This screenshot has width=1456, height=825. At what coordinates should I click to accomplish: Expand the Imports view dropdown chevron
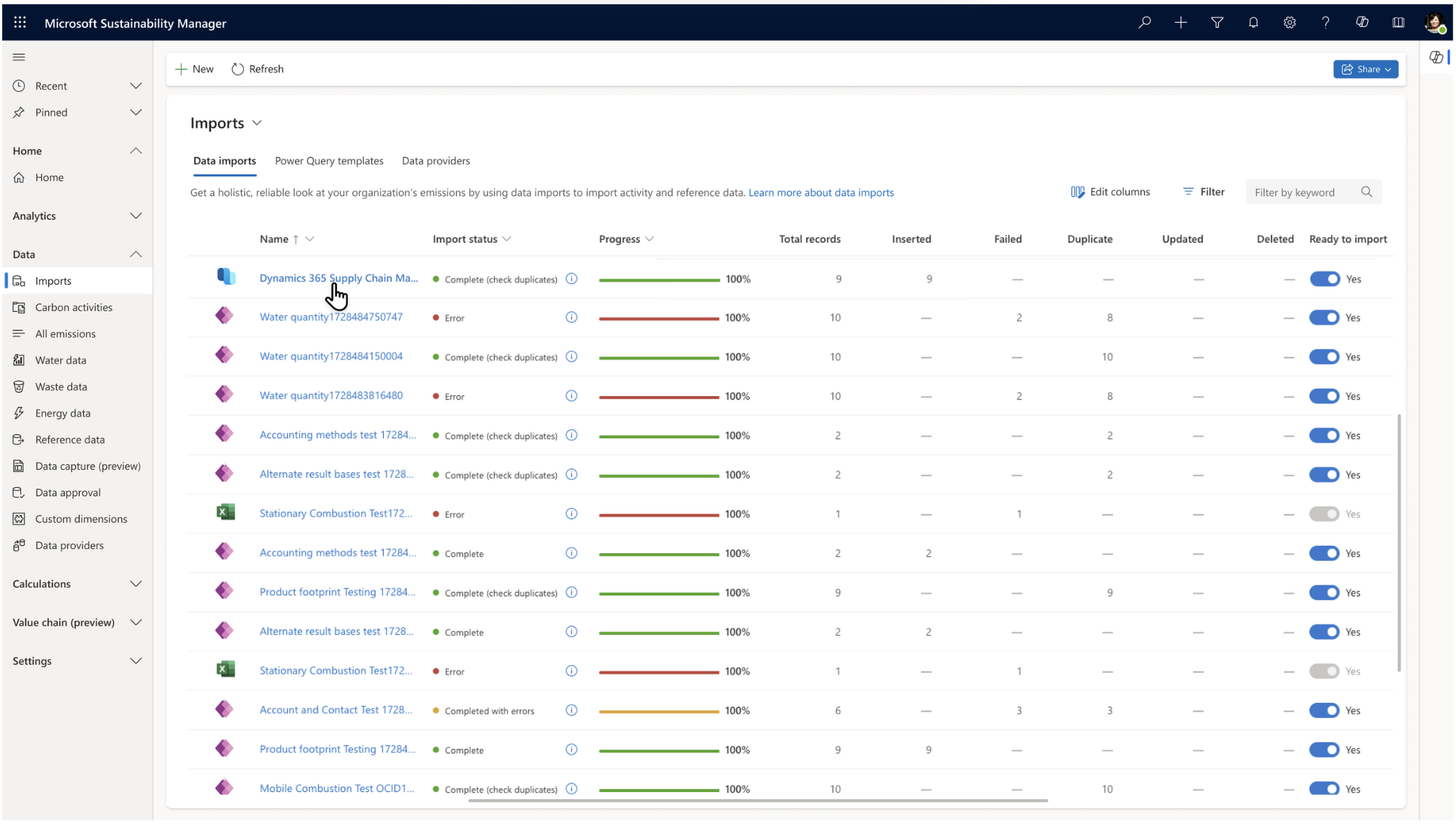[x=257, y=123]
